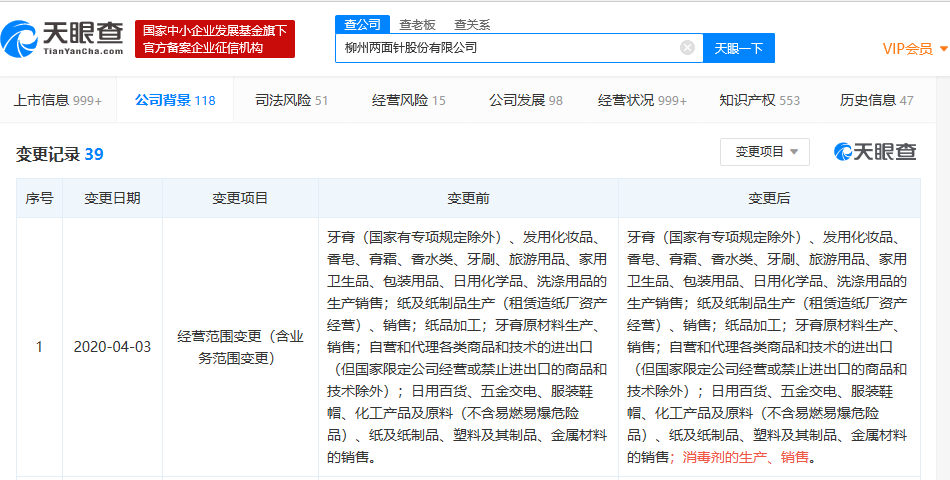The width and height of the screenshot is (950, 480).
Task: Click the 天眼一下 search button
Action: tap(739, 48)
